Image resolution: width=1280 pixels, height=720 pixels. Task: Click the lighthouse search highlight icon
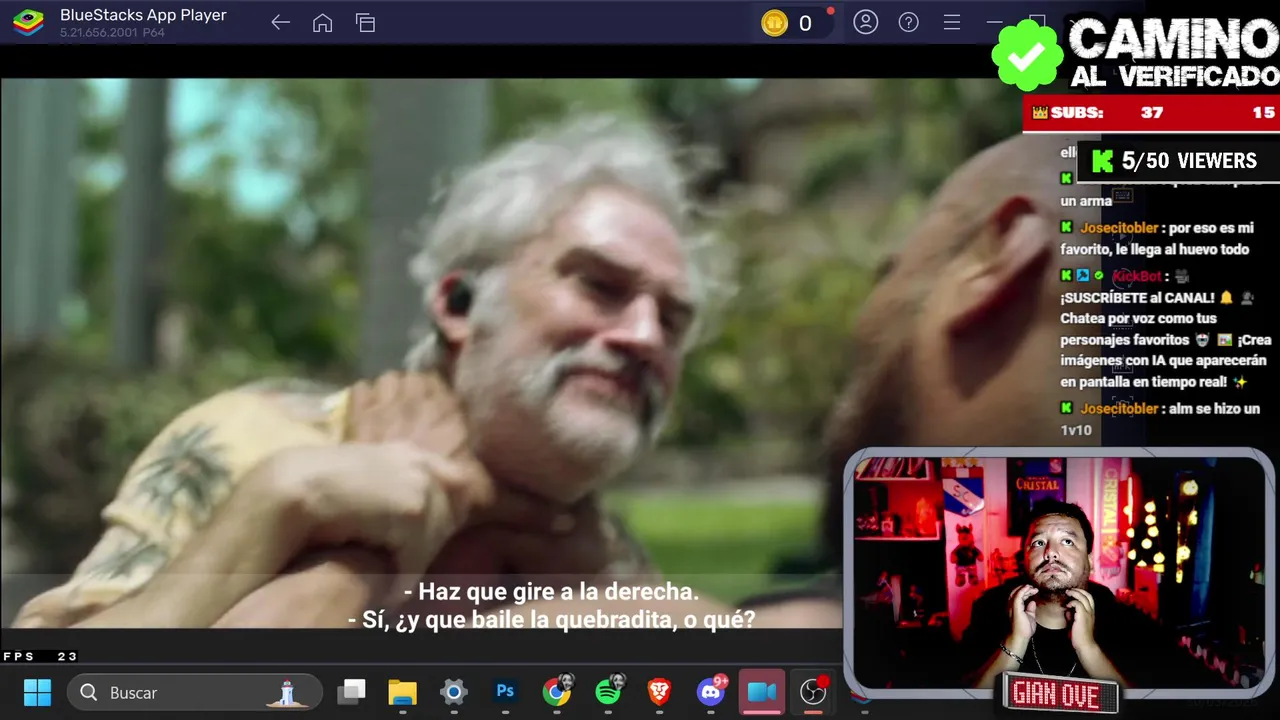tap(288, 692)
